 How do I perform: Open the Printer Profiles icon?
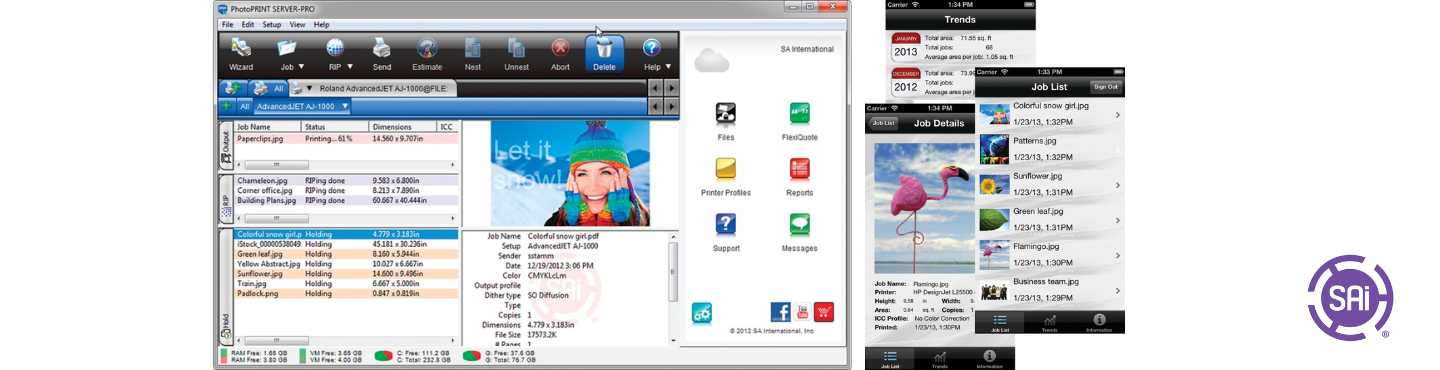[726, 168]
